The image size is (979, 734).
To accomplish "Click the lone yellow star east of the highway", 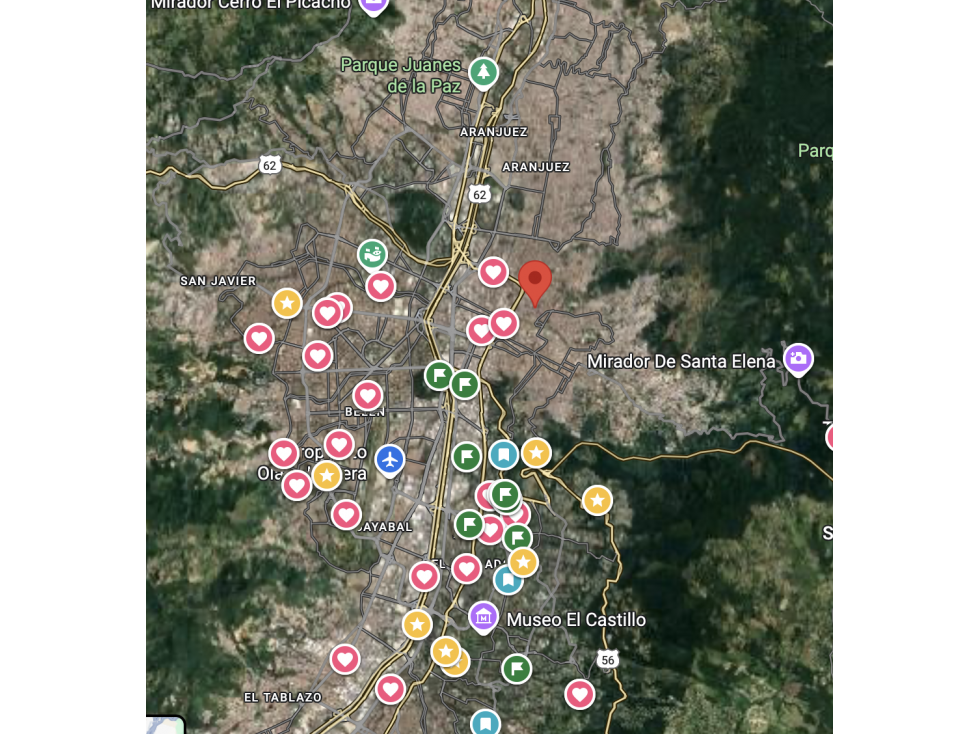I will click(x=598, y=500).
